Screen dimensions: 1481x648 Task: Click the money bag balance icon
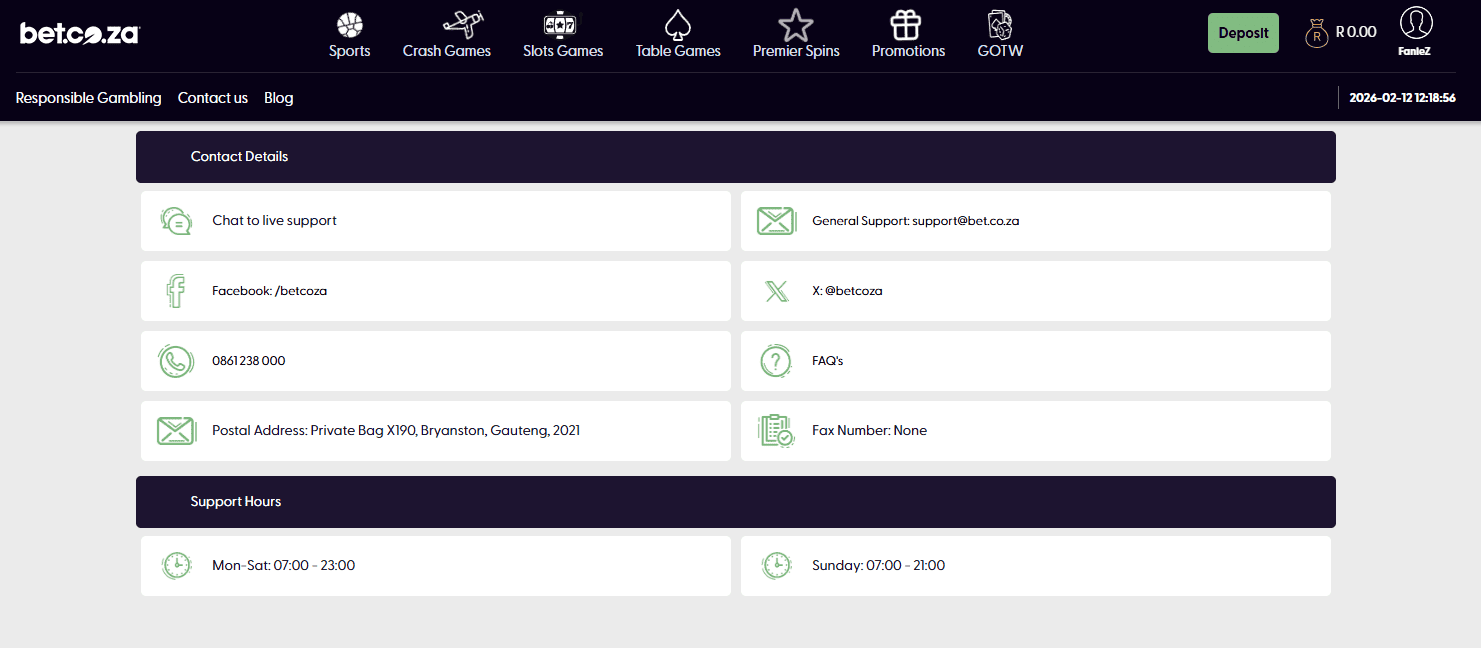pyautogui.click(x=1317, y=33)
